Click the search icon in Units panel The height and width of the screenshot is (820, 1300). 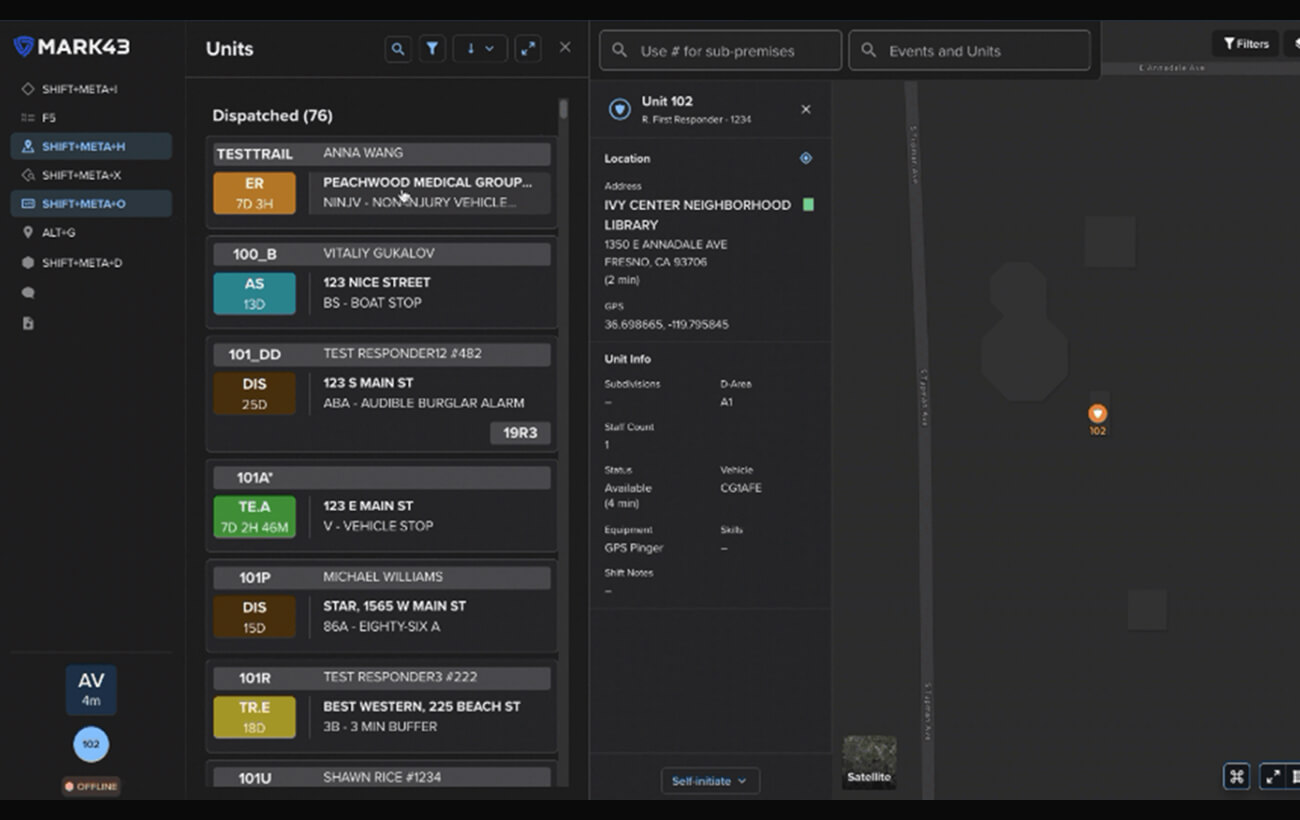(x=398, y=48)
